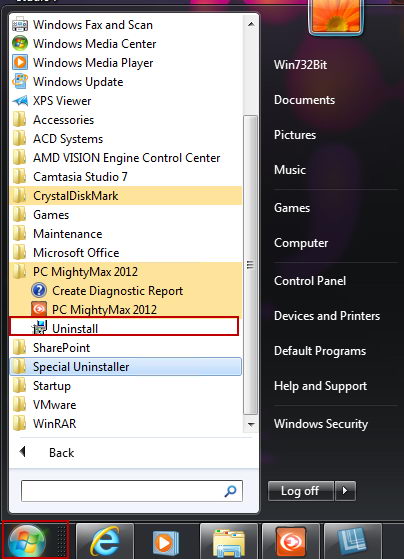Click the Uninstall entry under PC MightyMax
This screenshot has width=404, height=559.
[x=124, y=327]
